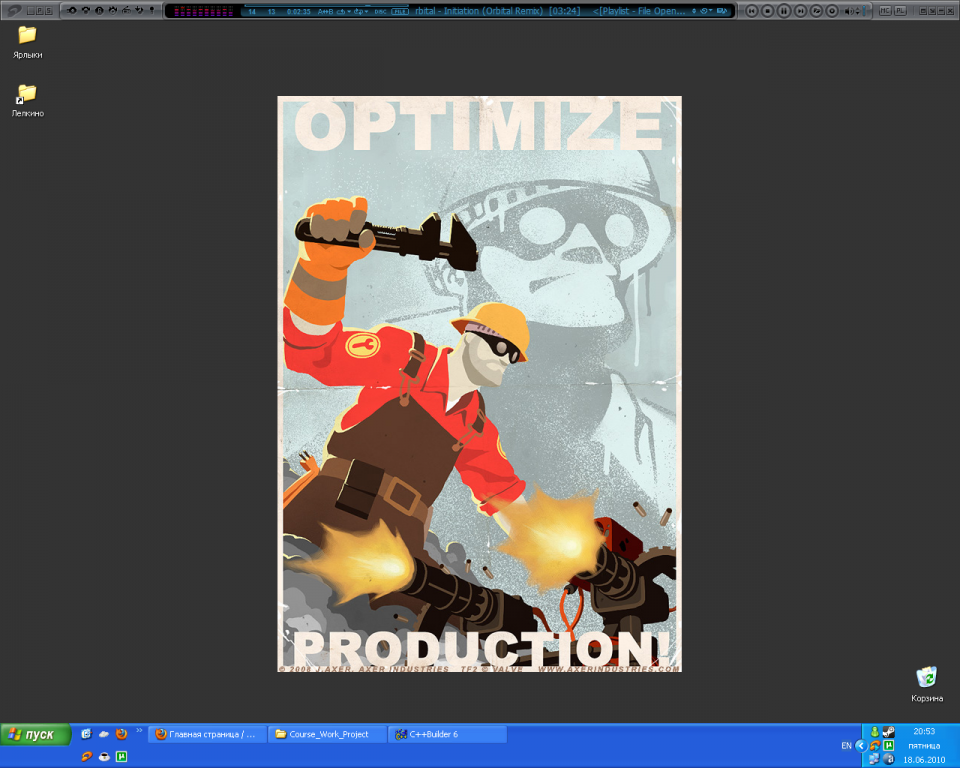Open the alarm clock scheduler icon in the player
This screenshot has height=768, width=960.
click(113, 10)
